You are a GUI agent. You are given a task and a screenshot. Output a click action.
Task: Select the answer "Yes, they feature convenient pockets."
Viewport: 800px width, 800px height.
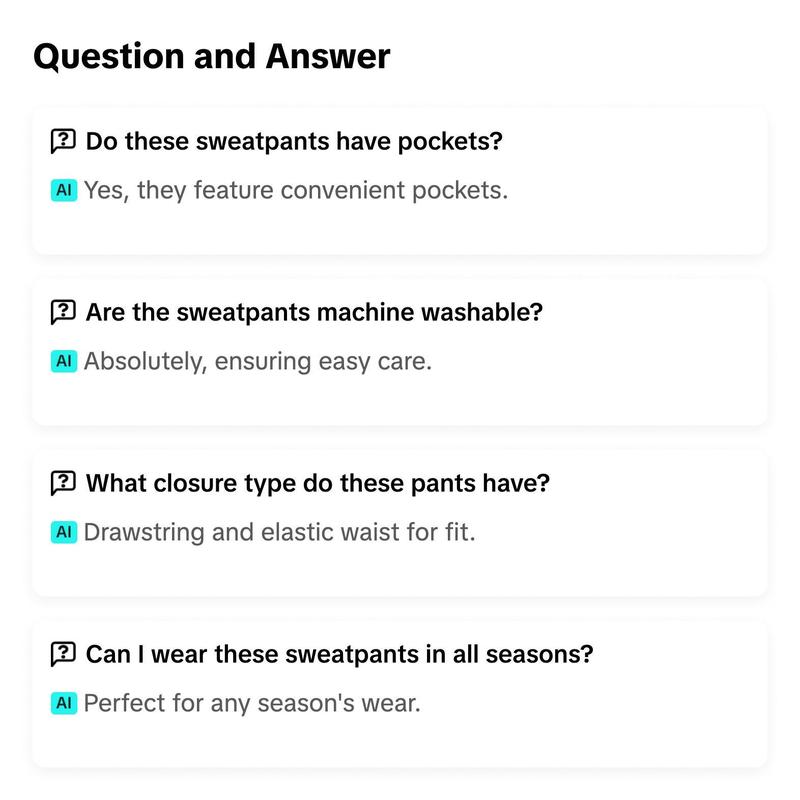coord(296,190)
